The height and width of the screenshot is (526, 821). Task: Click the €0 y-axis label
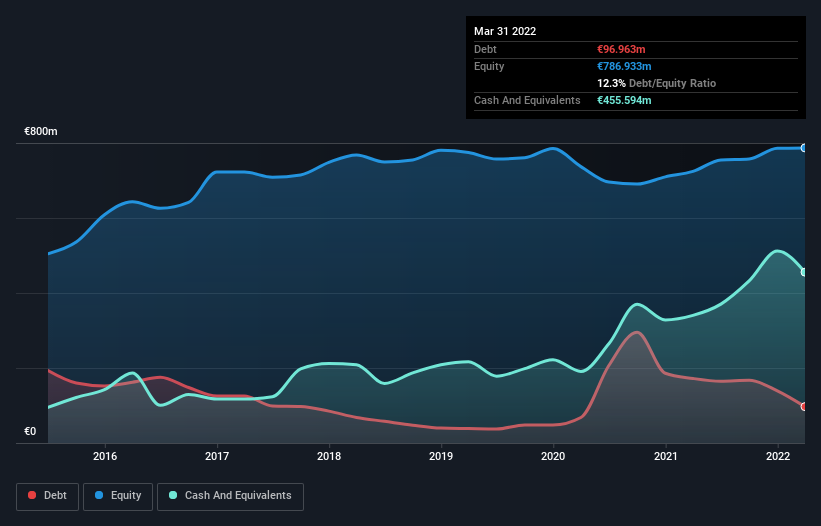click(30, 431)
